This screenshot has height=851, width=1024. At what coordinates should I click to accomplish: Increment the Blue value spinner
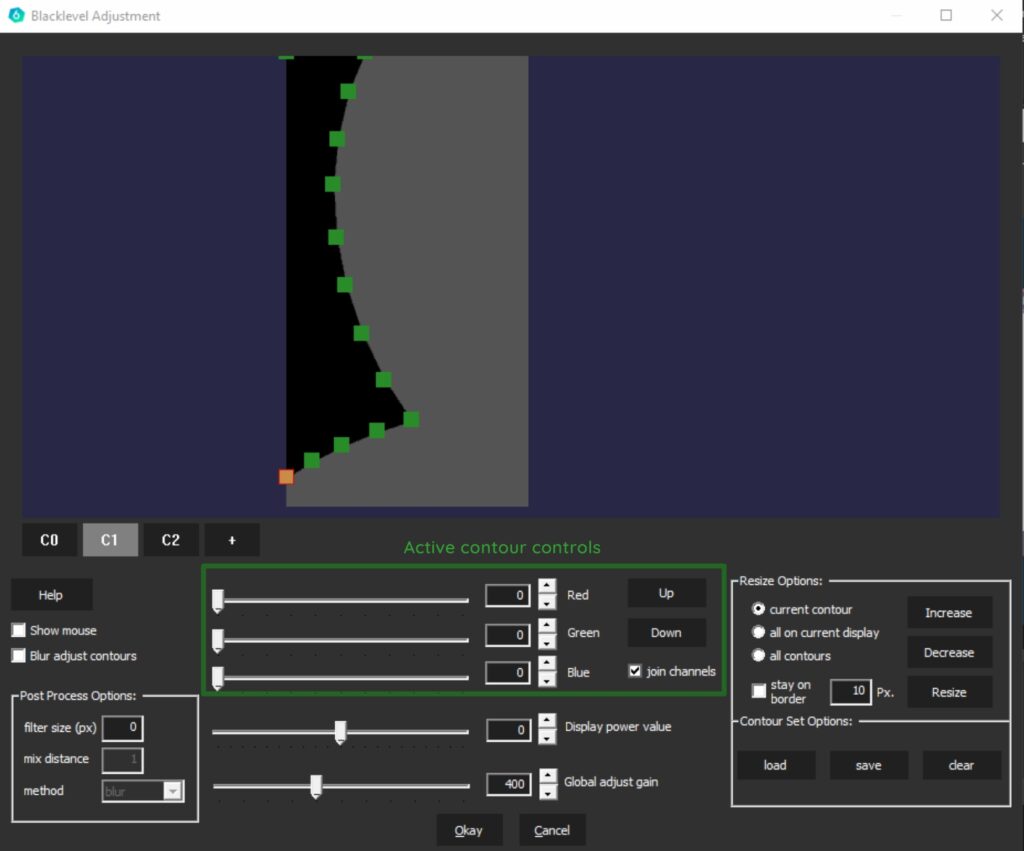point(546,665)
